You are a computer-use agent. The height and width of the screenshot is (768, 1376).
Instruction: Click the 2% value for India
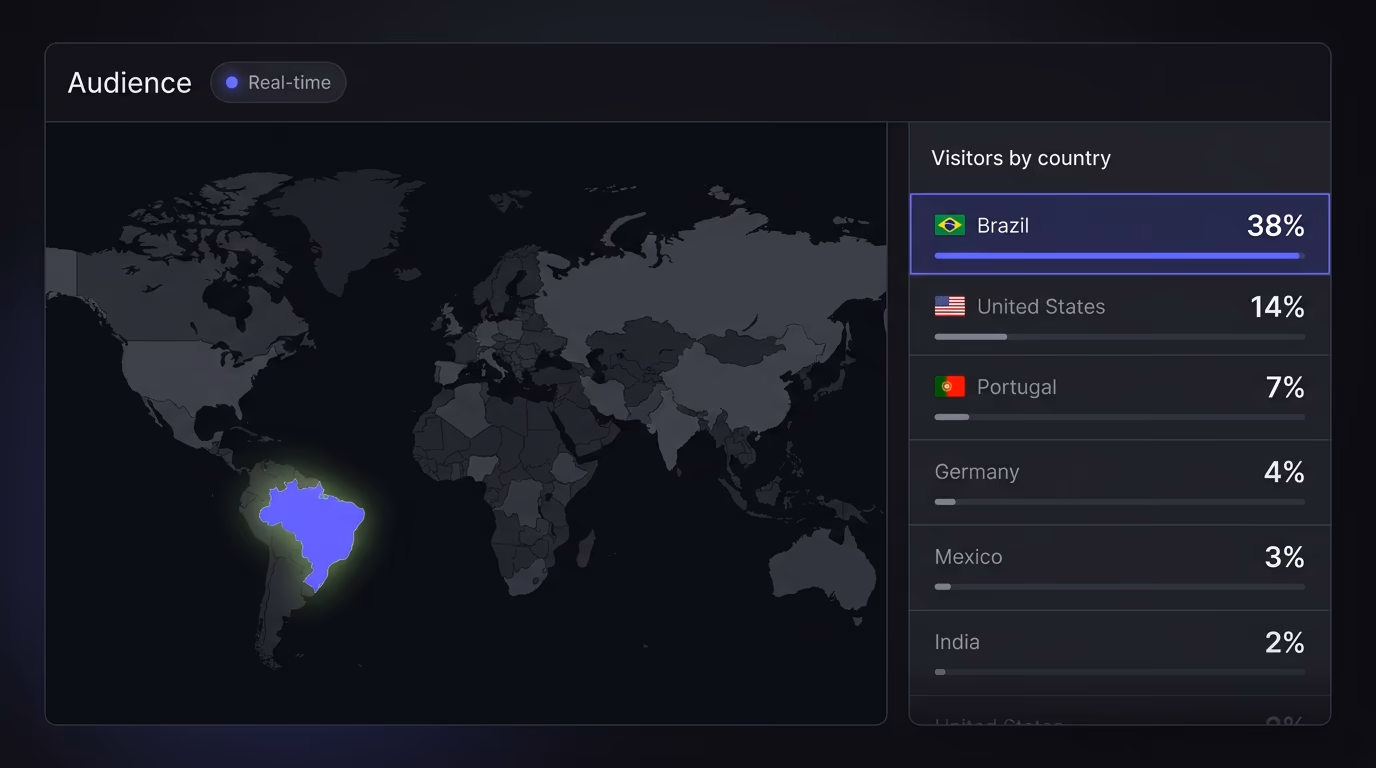pos(1285,642)
